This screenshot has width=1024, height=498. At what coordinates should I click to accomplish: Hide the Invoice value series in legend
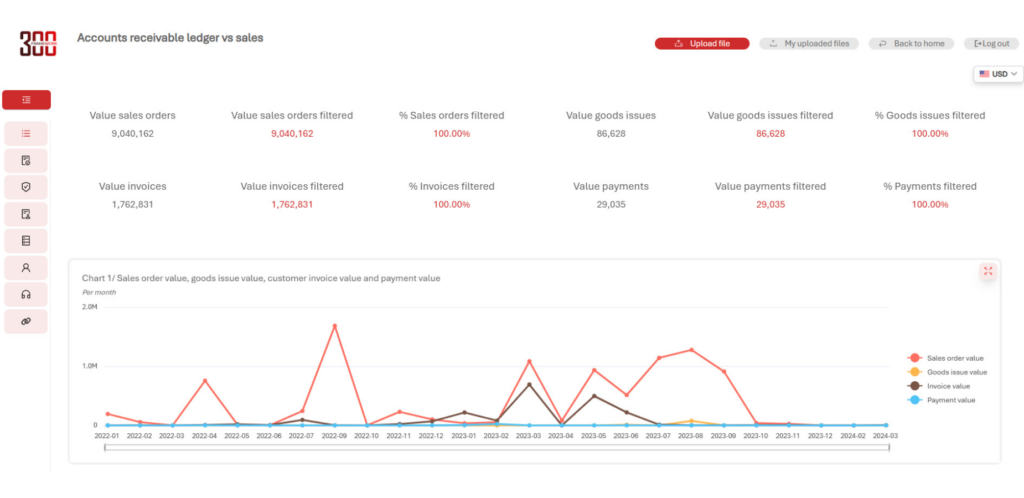click(948, 386)
